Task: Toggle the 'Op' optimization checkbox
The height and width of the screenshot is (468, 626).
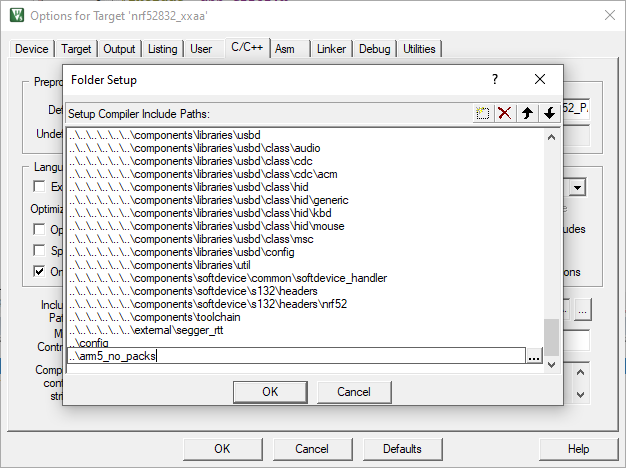Action: 39,229
